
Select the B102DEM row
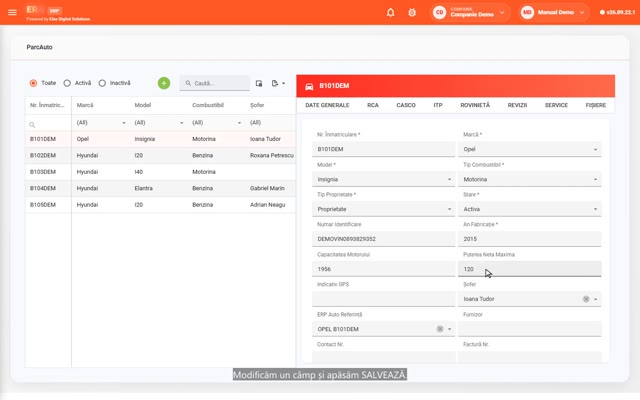(160, 156)
